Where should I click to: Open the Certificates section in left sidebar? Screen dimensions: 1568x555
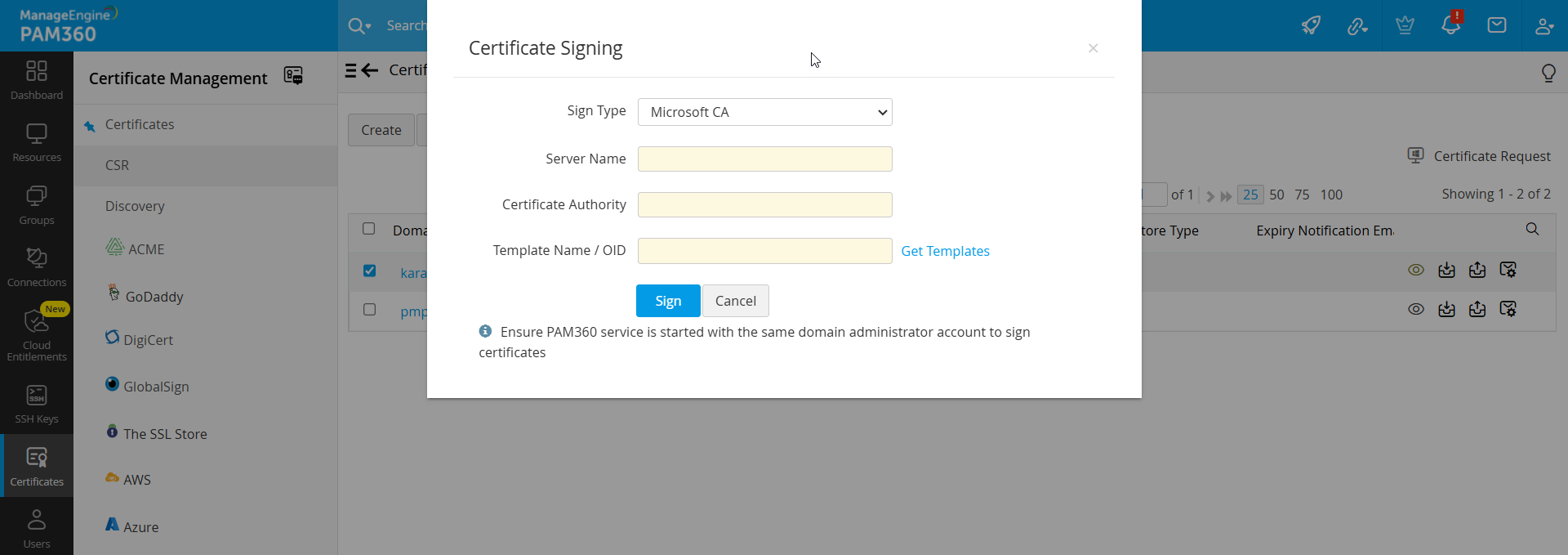(x=36, y=464)
